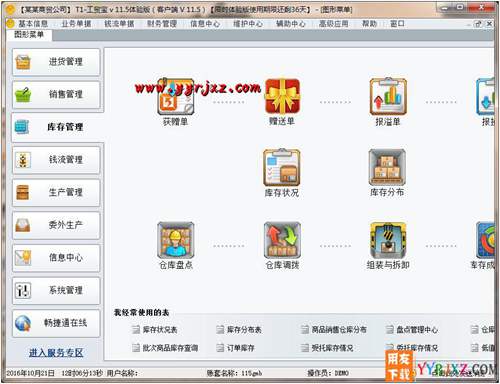Open the 库存状况表 report

click(x=155, y=330)
